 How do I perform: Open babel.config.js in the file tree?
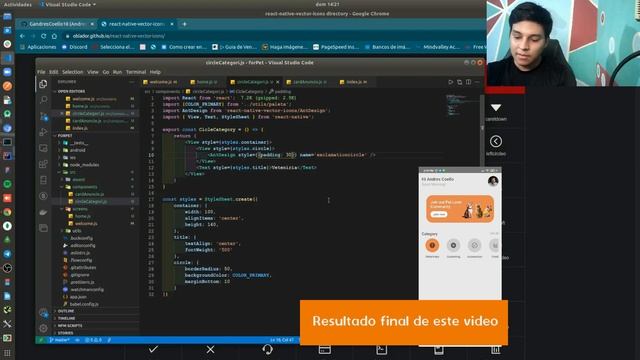[x=83, y=304]
